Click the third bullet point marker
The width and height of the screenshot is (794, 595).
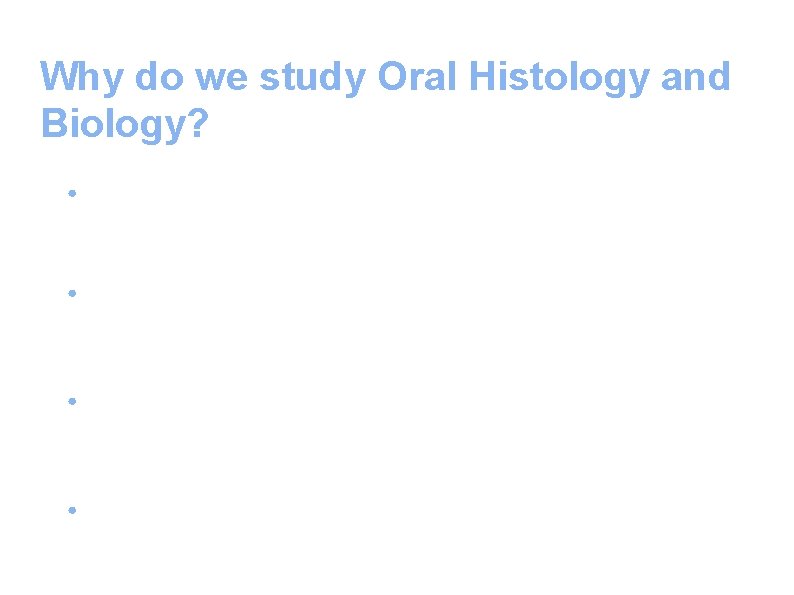[x=73, y=401]
